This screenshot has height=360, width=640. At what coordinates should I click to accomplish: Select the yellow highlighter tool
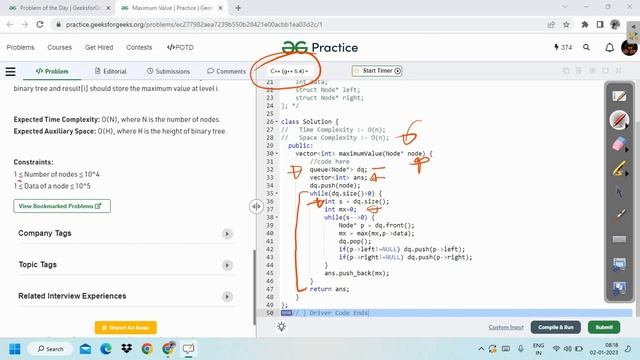(619, 168)
